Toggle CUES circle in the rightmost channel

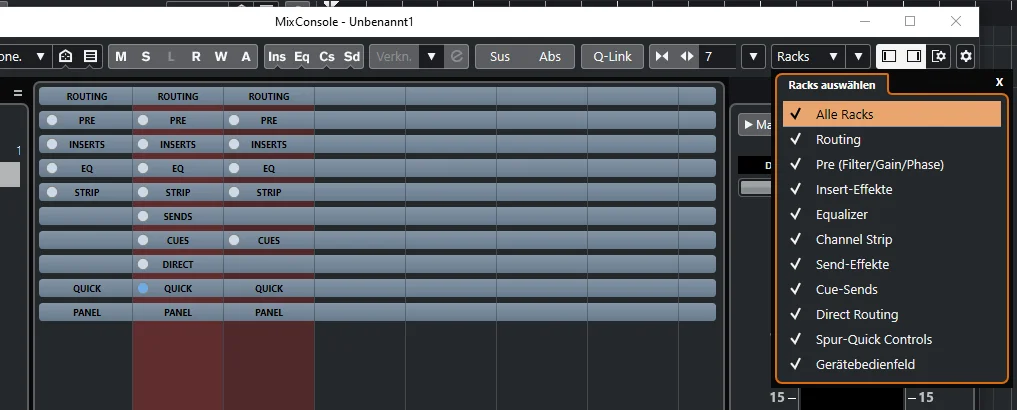234,240
